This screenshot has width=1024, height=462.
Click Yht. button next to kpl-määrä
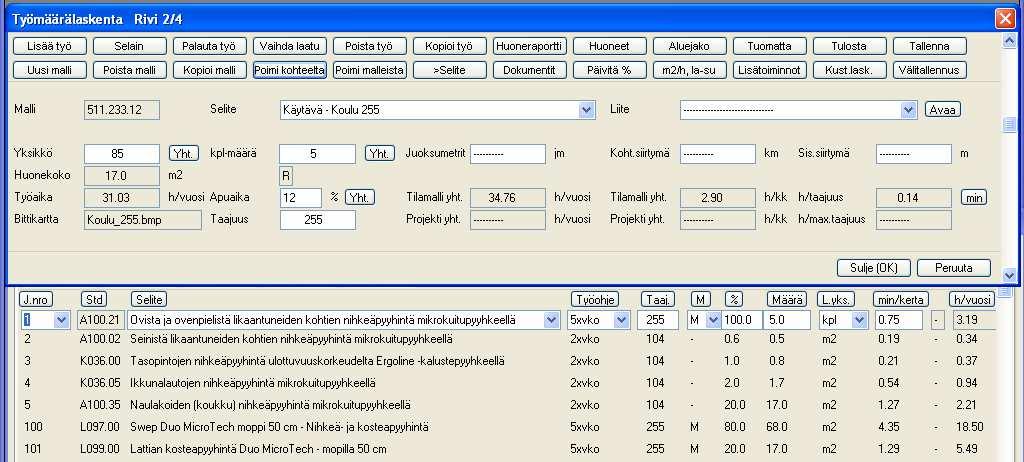(x=379, y=154)
